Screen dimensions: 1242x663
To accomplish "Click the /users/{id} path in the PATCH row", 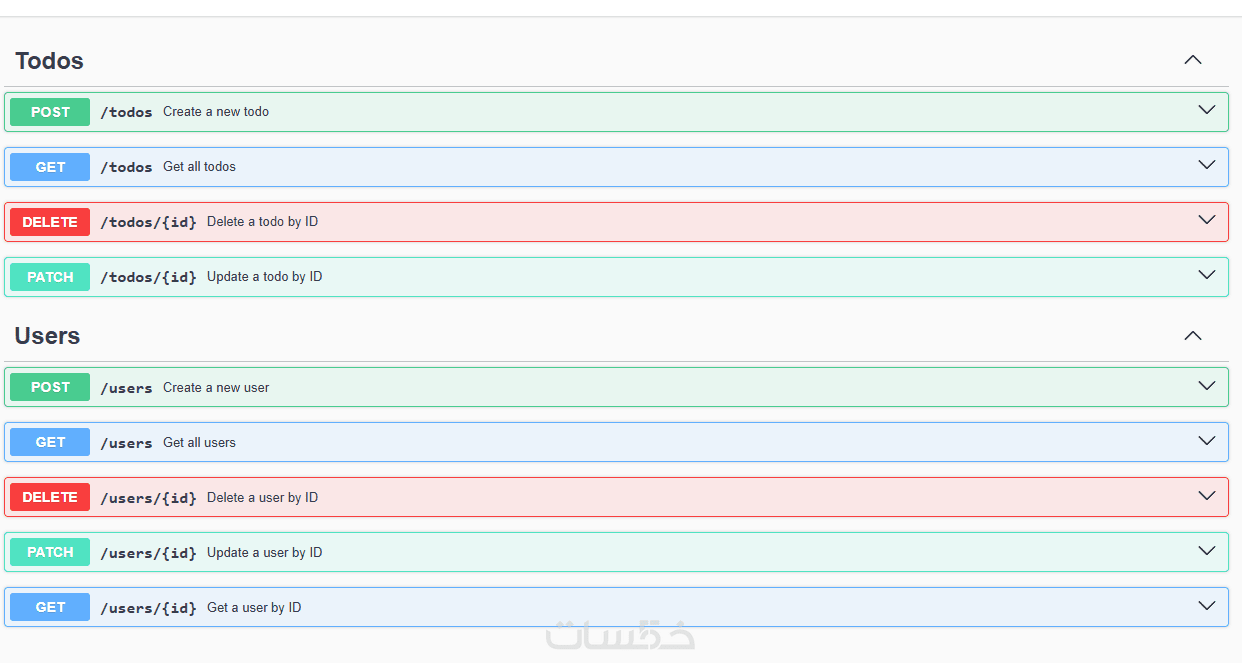I will tap(148, 553).
